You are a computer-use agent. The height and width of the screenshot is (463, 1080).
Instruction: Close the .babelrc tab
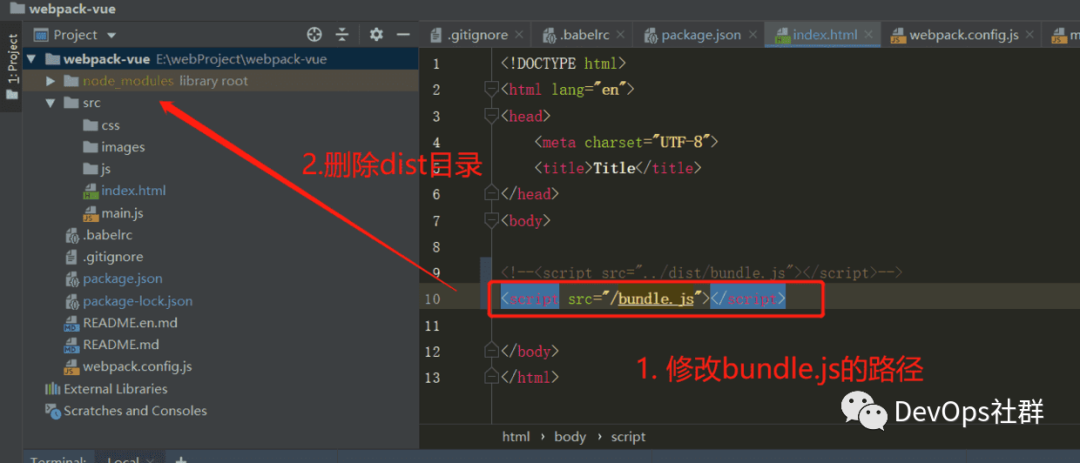[x=621, y=34]
